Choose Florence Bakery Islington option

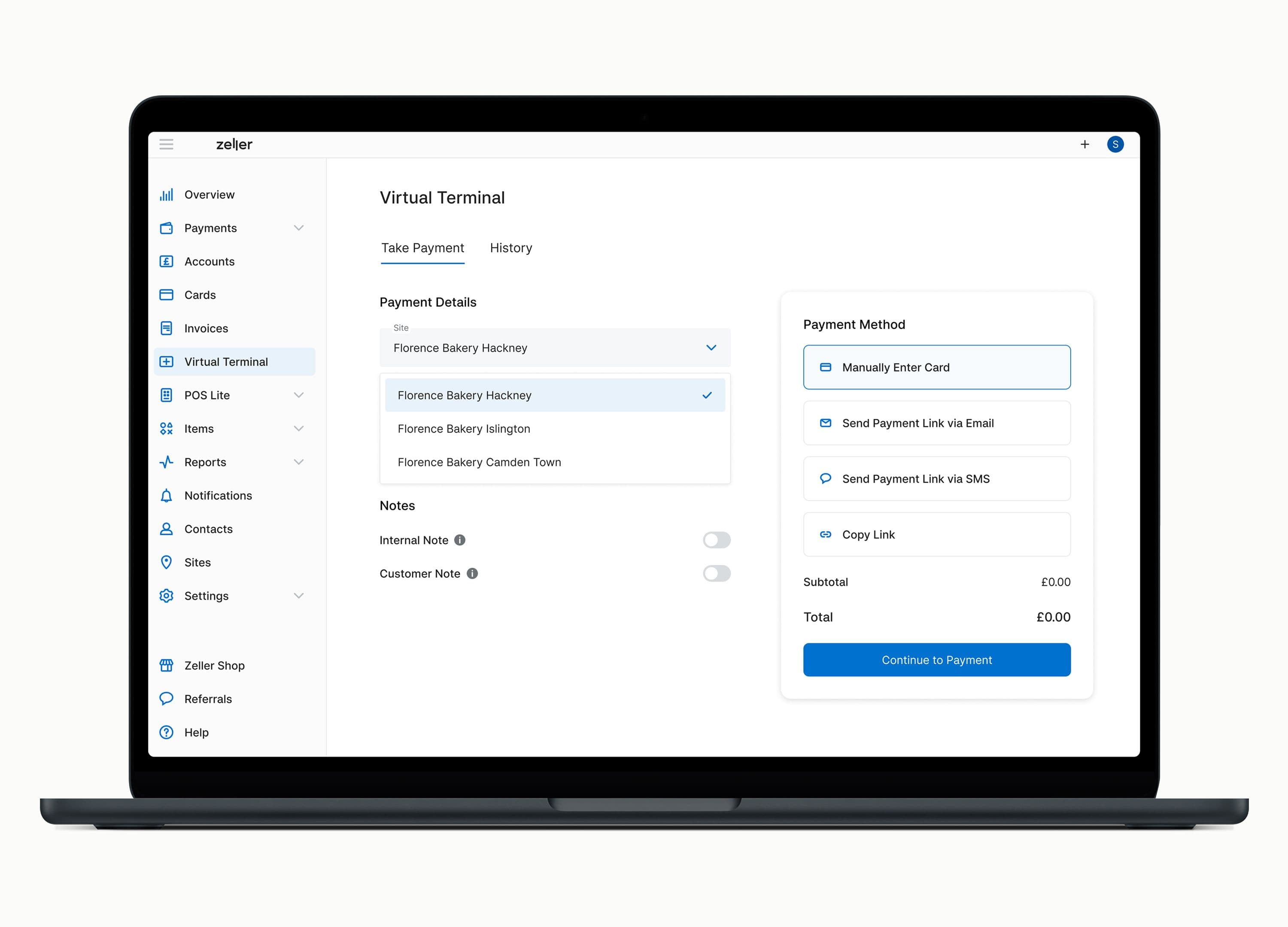(464, 429)
